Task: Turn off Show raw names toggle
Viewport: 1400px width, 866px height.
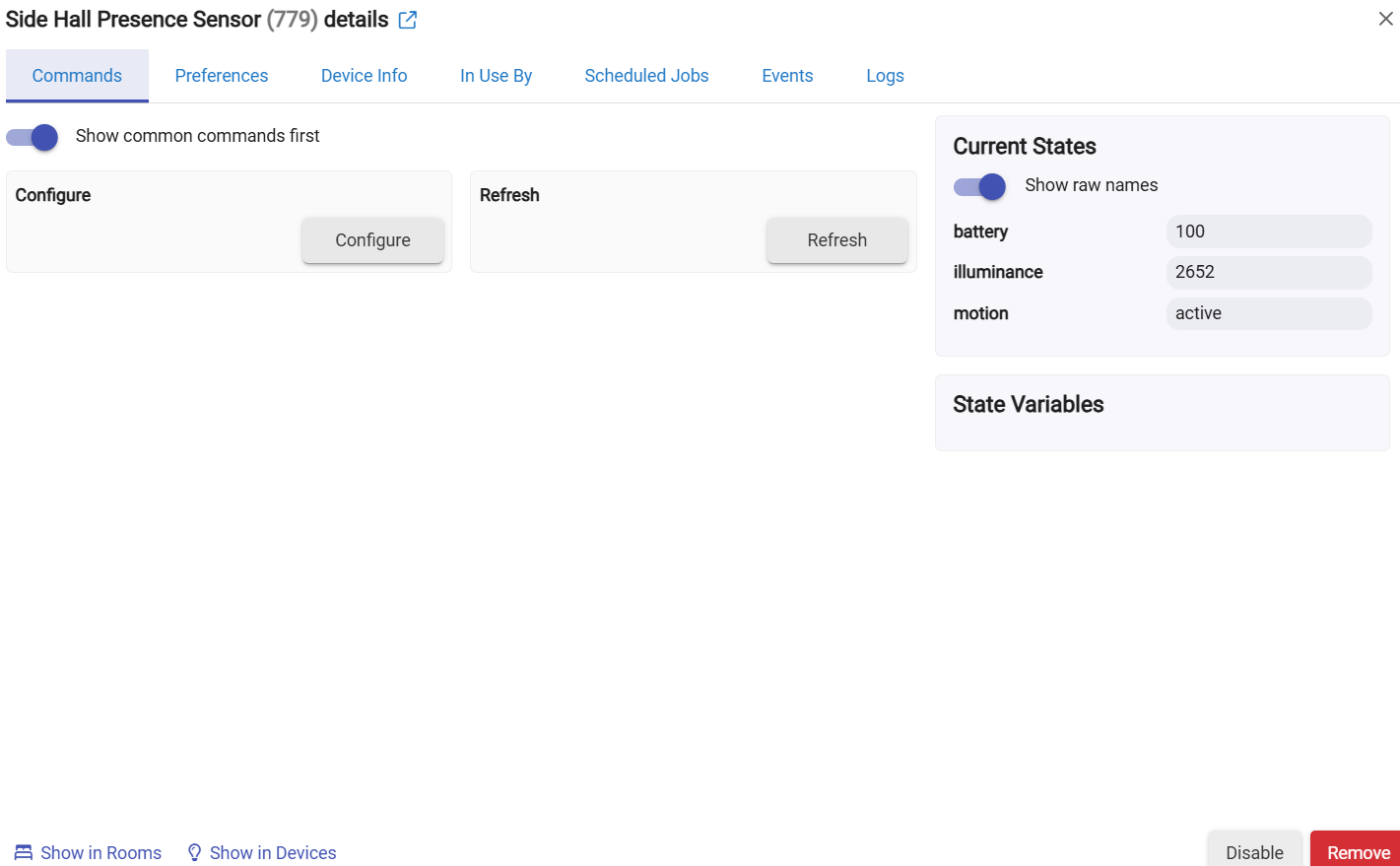Action: (x=979, y=186)
